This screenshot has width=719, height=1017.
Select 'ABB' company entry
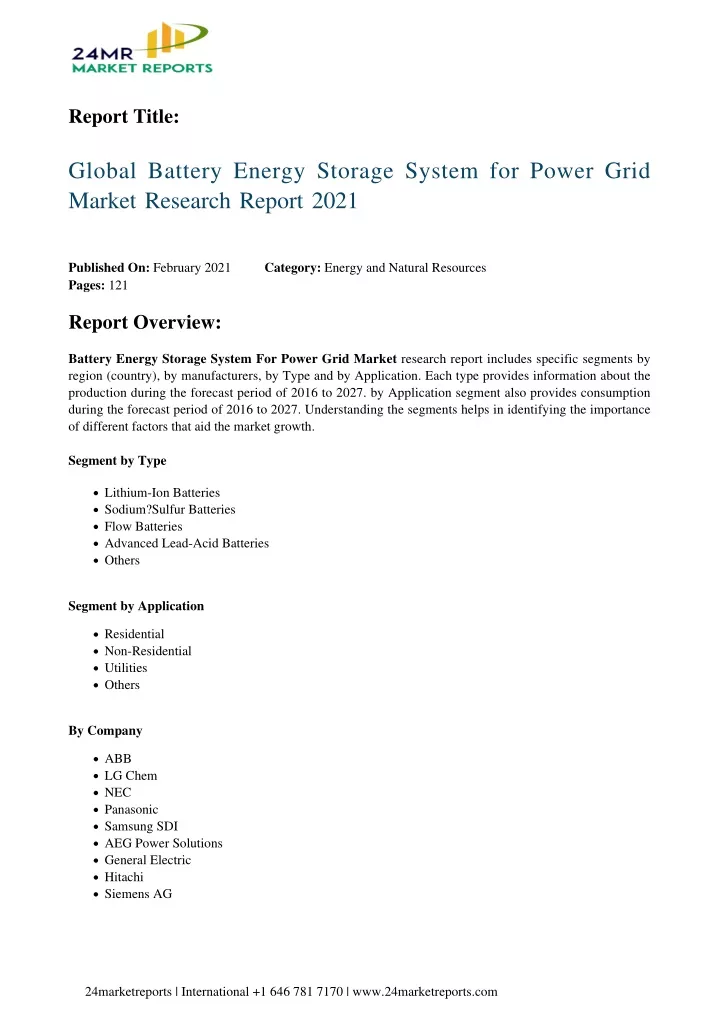click(x=118, y=759)
